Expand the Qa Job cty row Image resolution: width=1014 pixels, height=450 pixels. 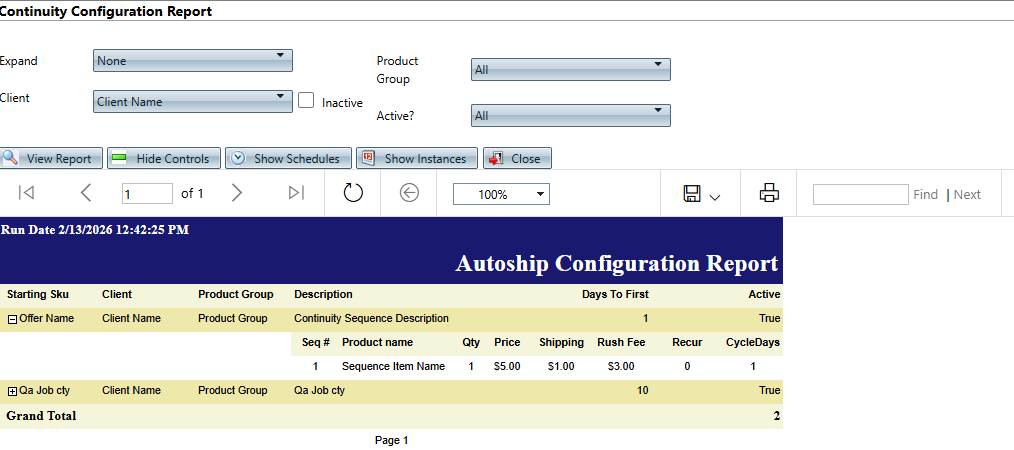point(12,391)
